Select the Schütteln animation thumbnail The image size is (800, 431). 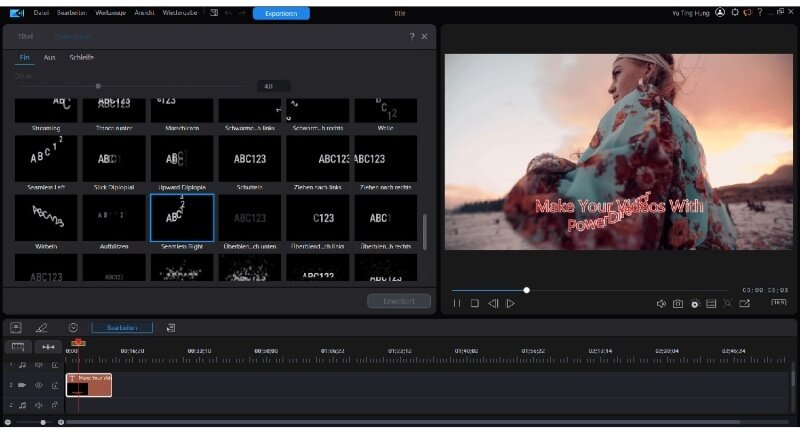pyautogui.click(x=249, y=159)
